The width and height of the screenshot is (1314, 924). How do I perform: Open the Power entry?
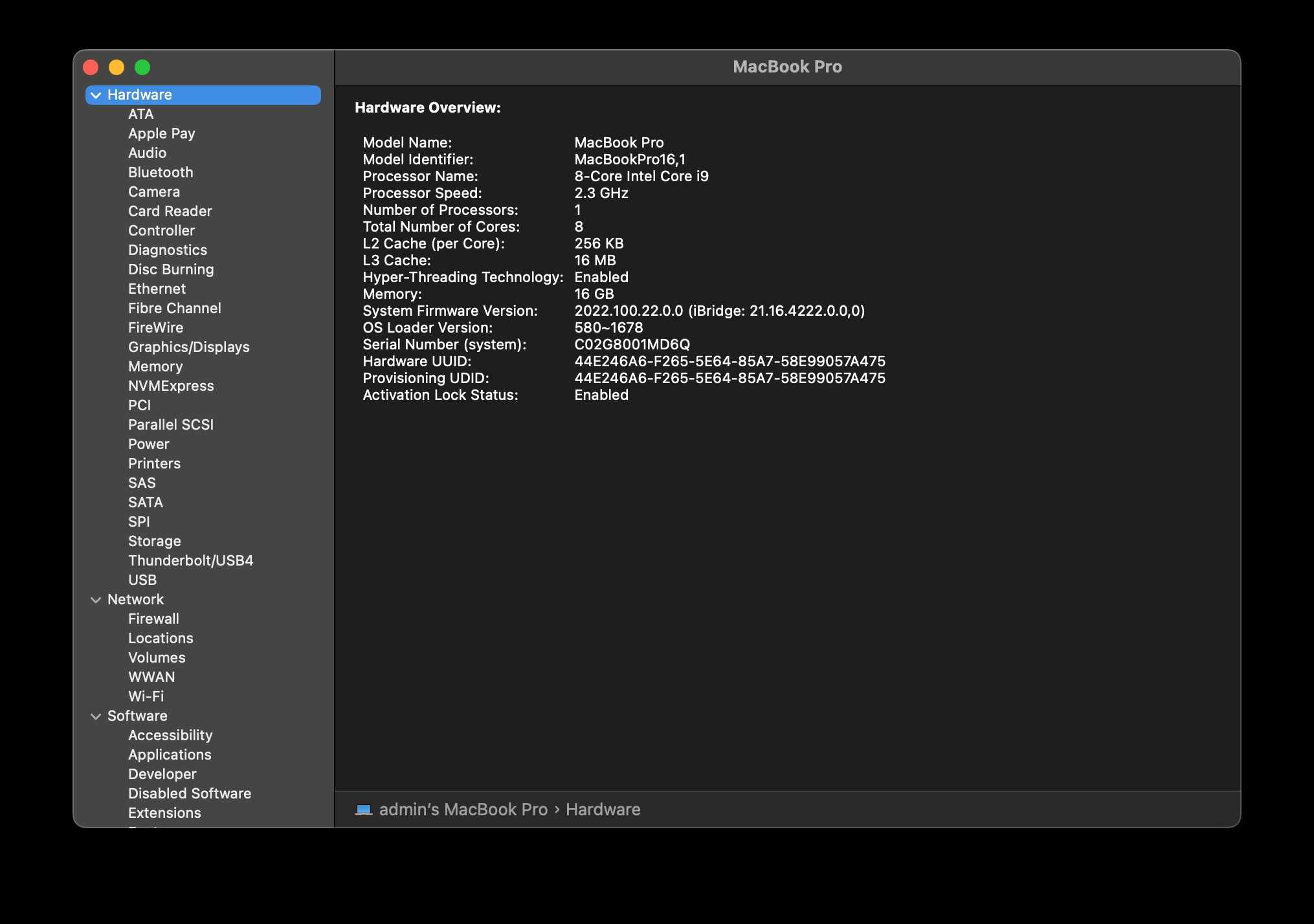(148, 445)
